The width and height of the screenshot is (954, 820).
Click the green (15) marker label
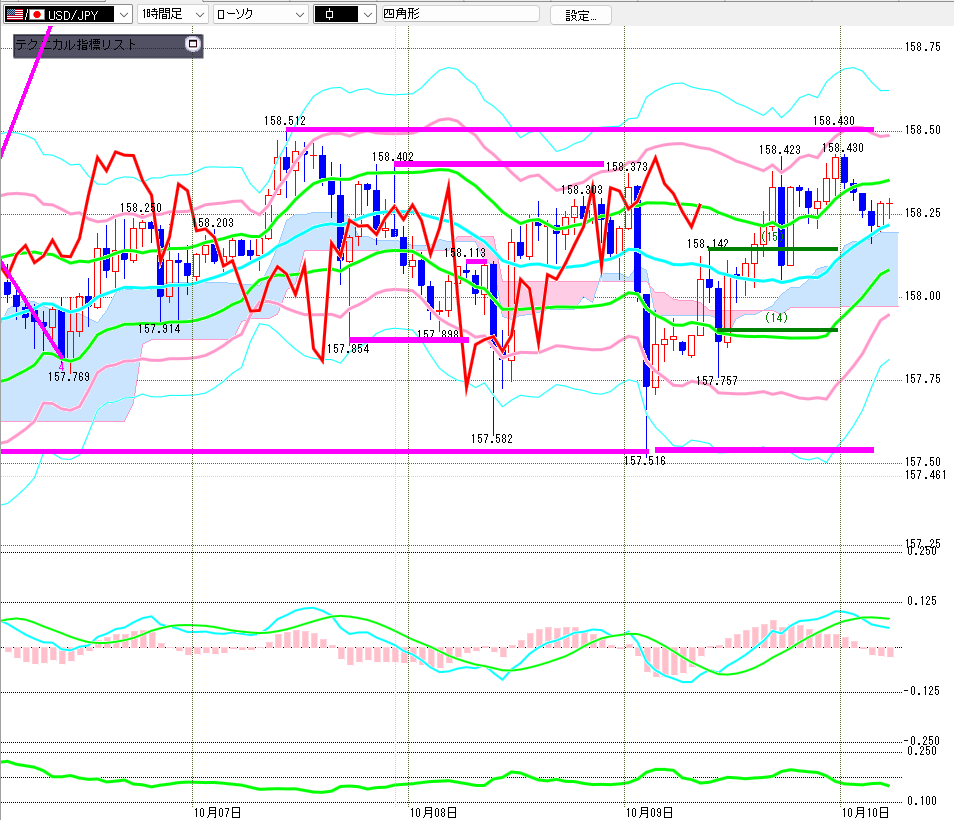click(772, 236)
